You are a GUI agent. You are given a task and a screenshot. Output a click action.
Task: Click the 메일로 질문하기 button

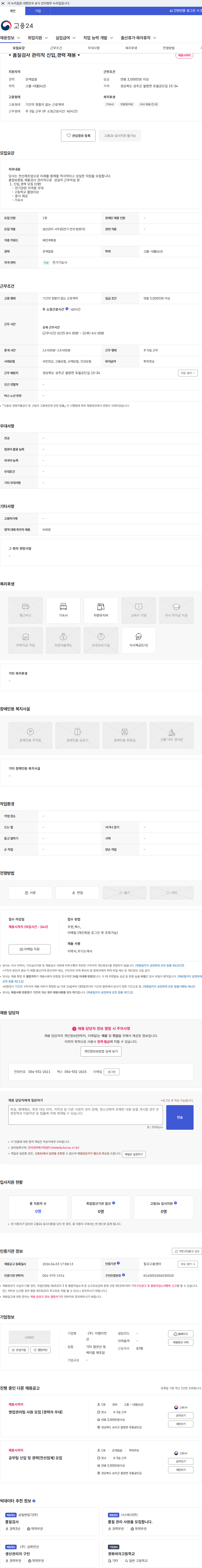(x=134, y=1154)
